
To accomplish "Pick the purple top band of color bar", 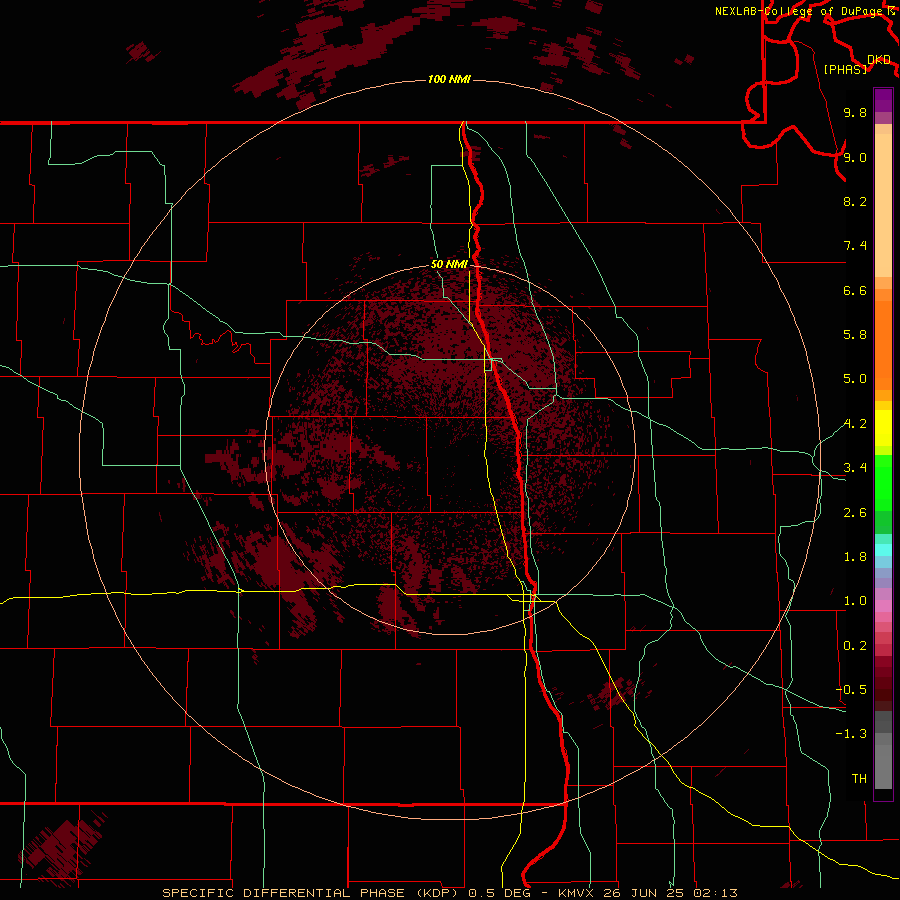I will [883, 100].
